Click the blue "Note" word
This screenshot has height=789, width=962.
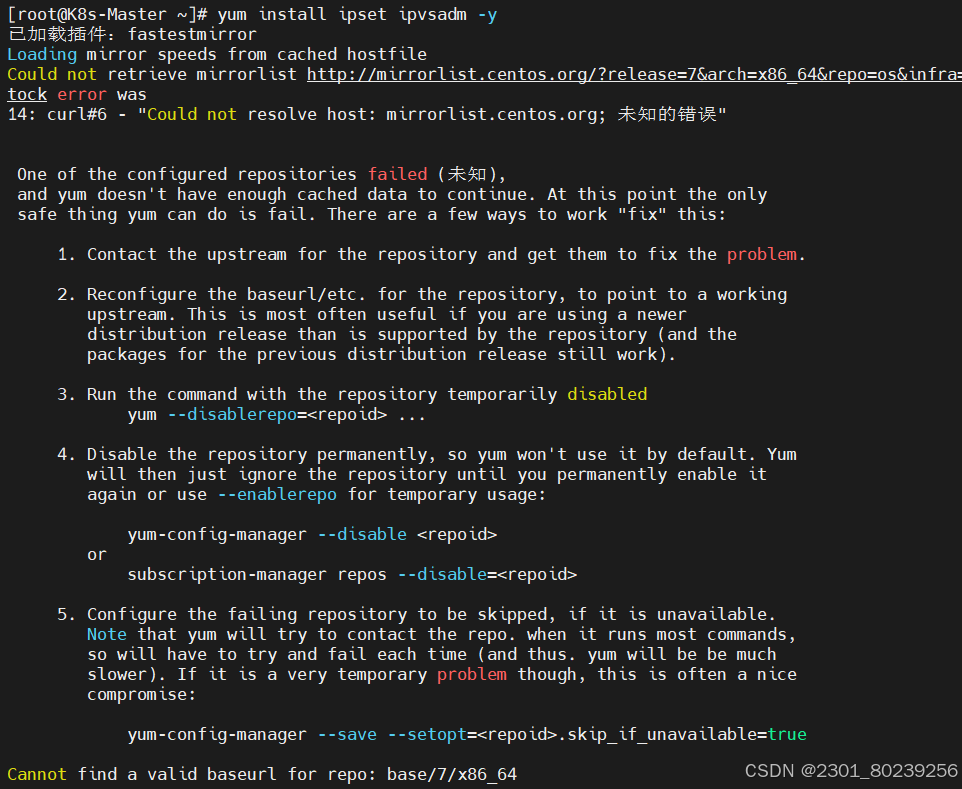(107, 634)
